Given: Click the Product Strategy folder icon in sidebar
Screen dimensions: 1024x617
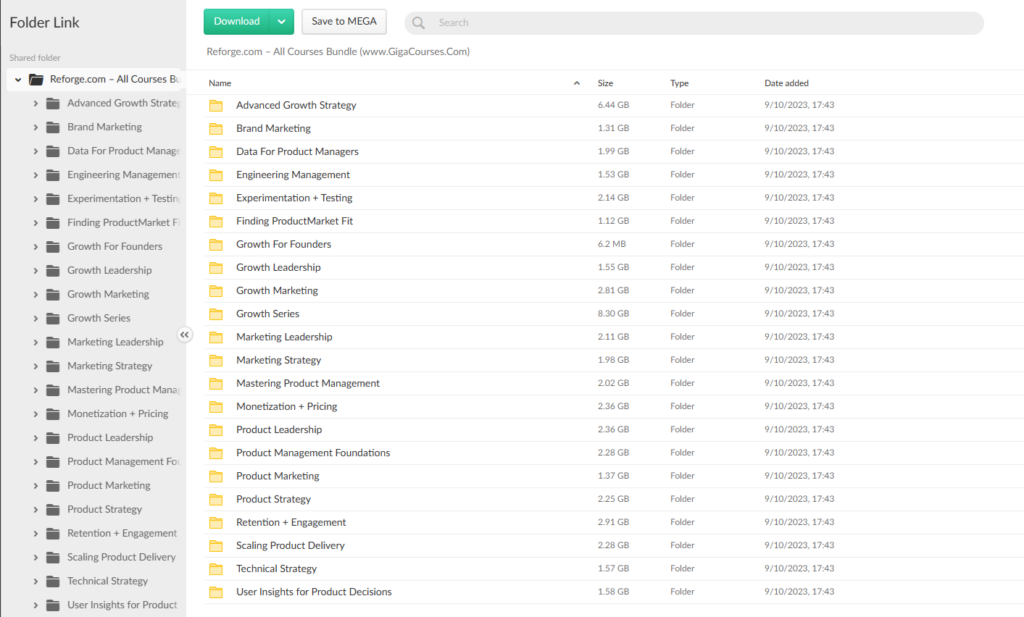Looking at the screenshot, I should pyautogui.click(x=53, y=509).
